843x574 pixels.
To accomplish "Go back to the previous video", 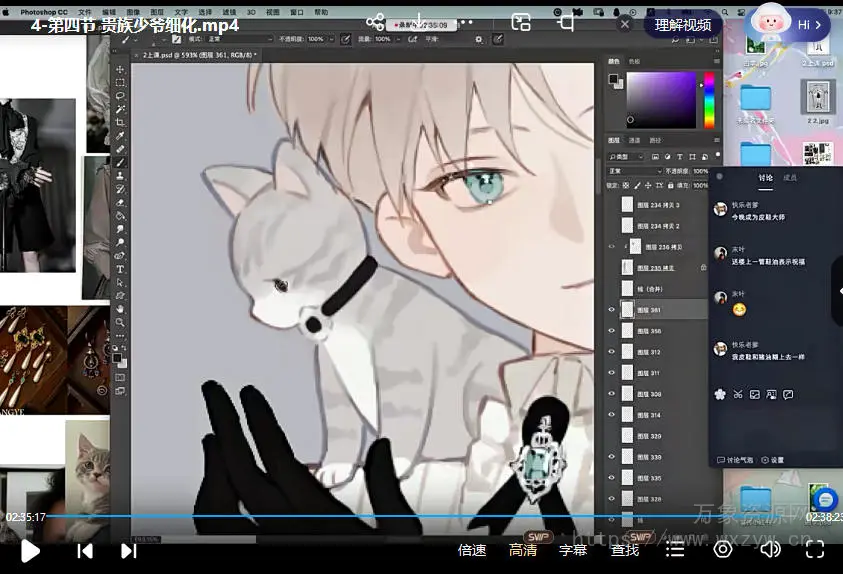I will click(x=85, y=550).
